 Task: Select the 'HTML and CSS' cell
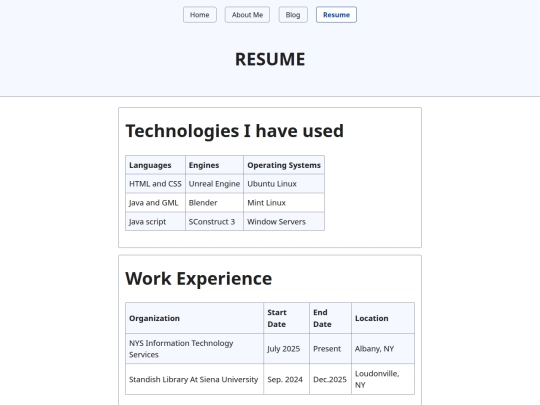tap(155, 184)
